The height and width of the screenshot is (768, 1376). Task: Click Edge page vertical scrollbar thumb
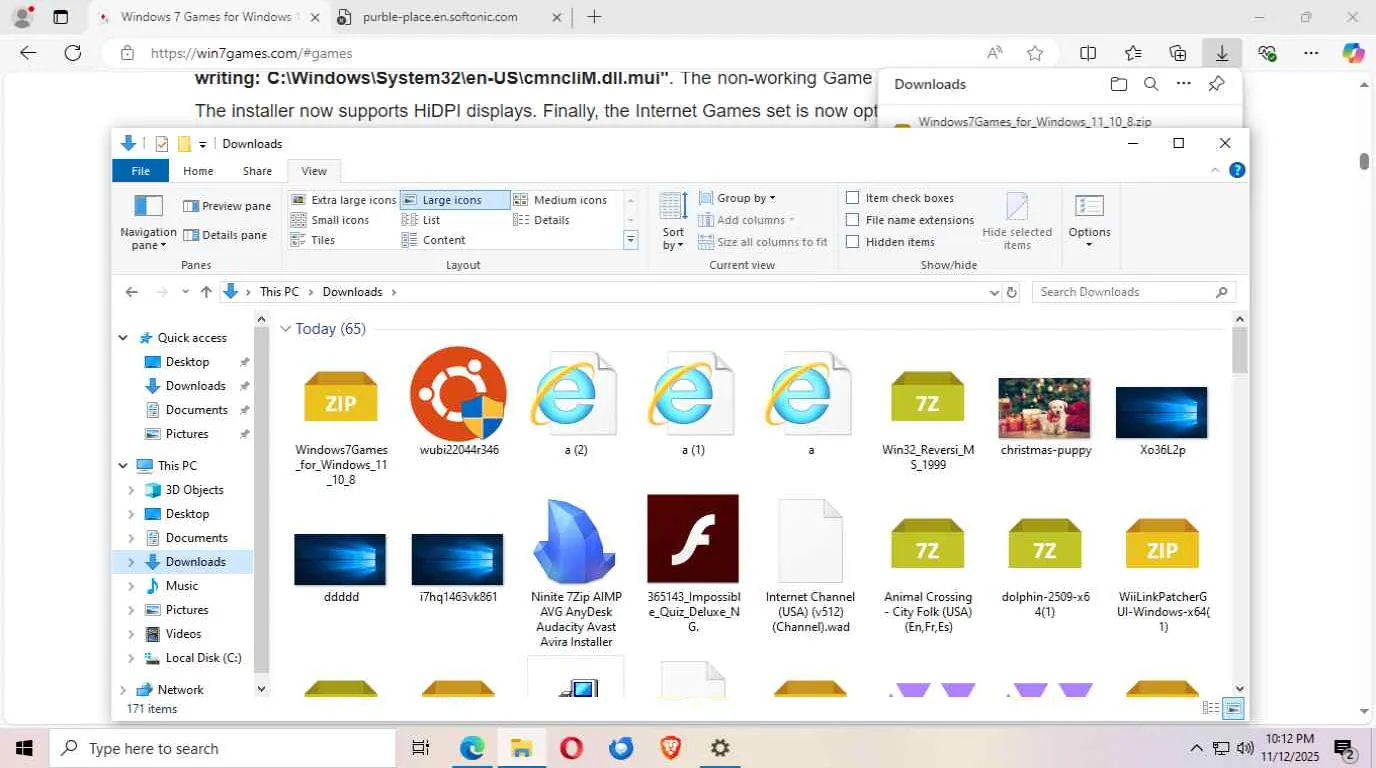[1364, 161]
